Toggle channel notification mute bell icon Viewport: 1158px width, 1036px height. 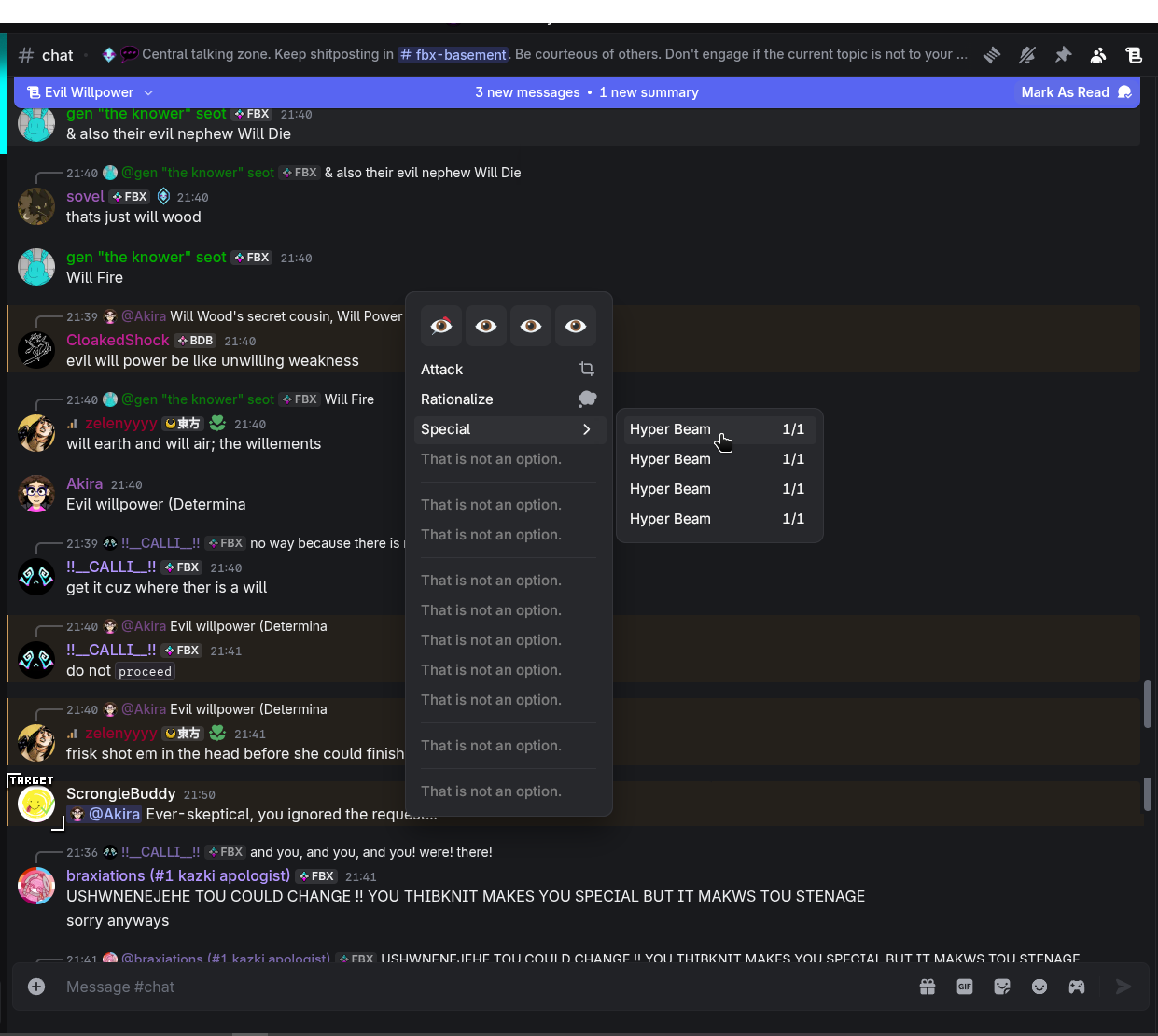[1027, 55]
